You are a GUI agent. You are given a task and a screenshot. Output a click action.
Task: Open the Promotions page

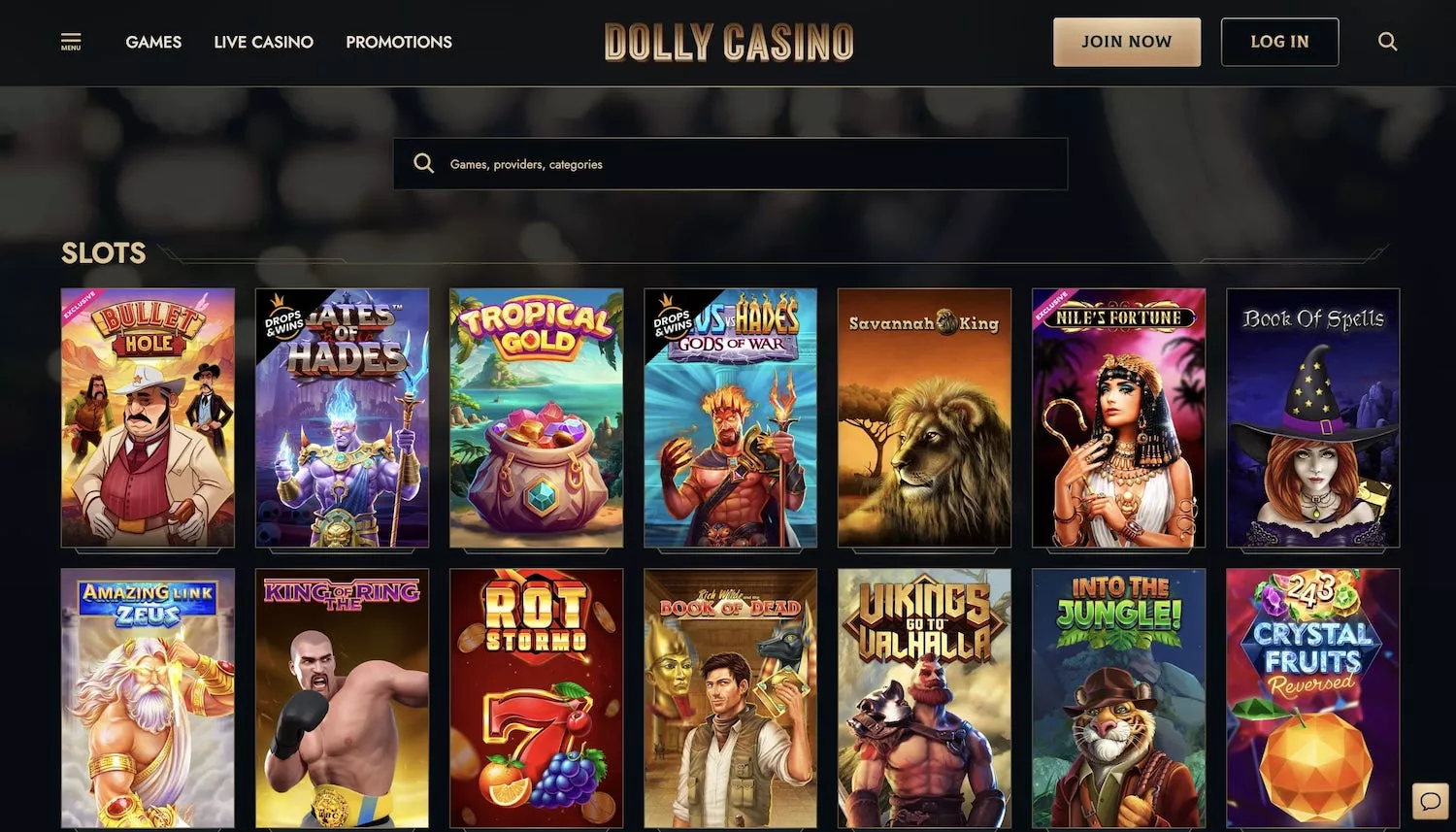[x=399, y=42]
